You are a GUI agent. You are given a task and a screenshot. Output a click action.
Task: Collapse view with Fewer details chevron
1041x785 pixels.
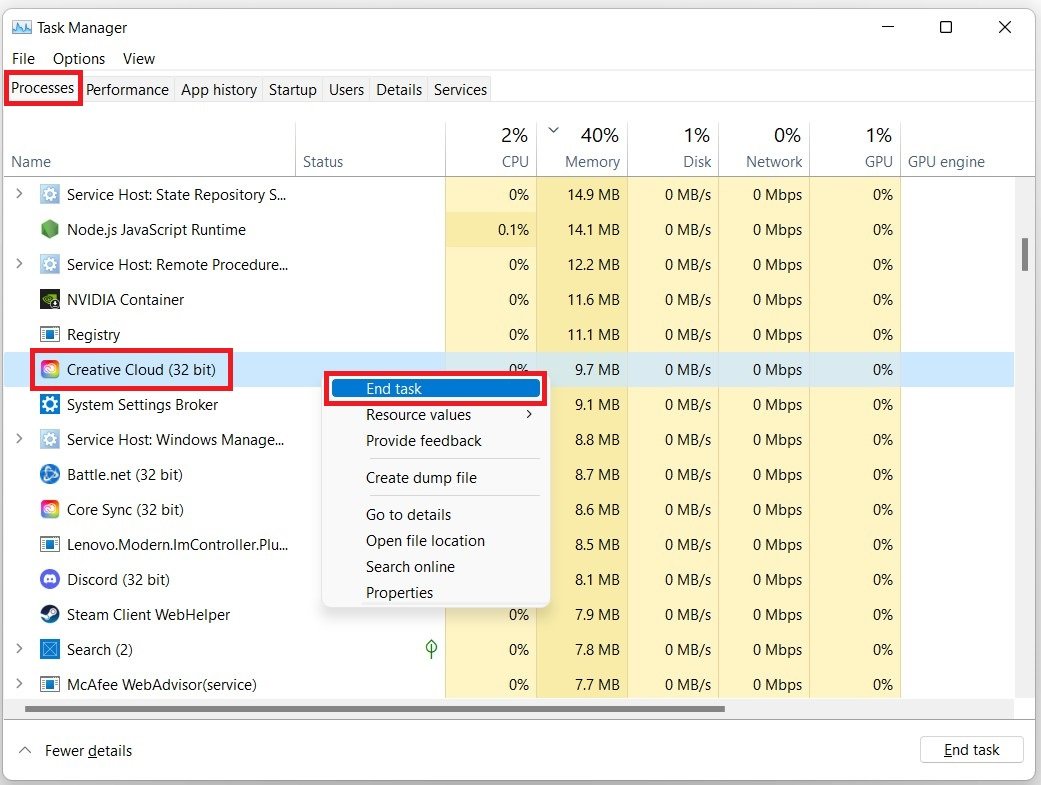(x=25, y=750)
